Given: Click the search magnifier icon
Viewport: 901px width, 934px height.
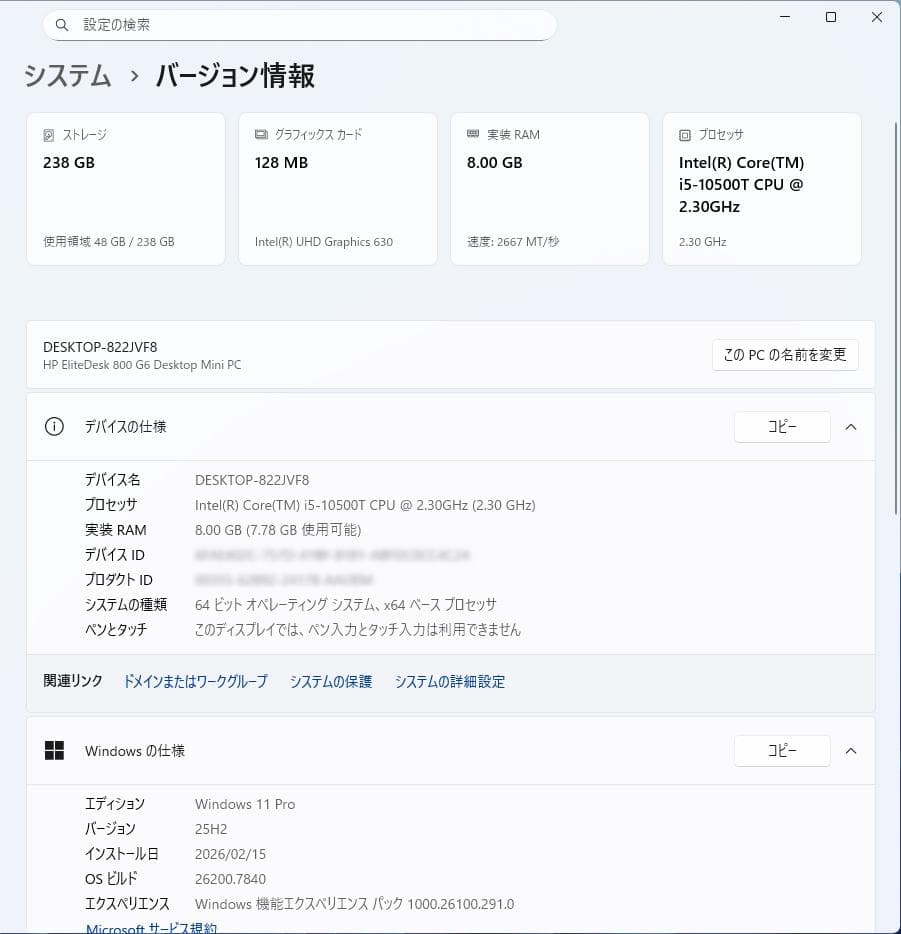Looking at the screenshot, I should click(61, 25).
